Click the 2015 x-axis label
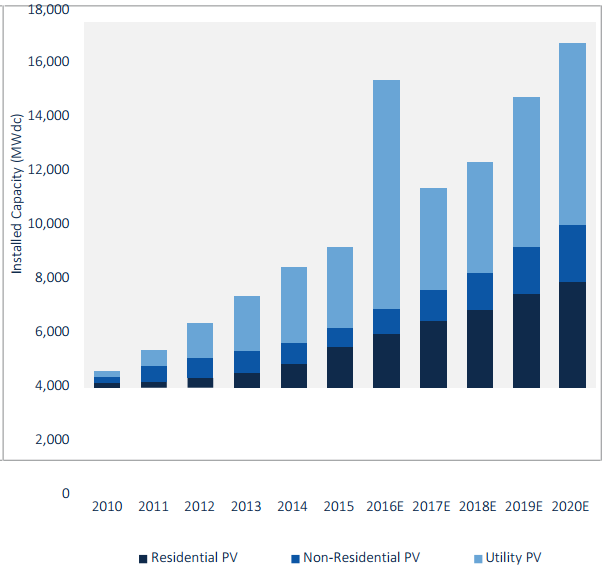The height and width of the screenshot is (577, 605). (x=338, y=506)
